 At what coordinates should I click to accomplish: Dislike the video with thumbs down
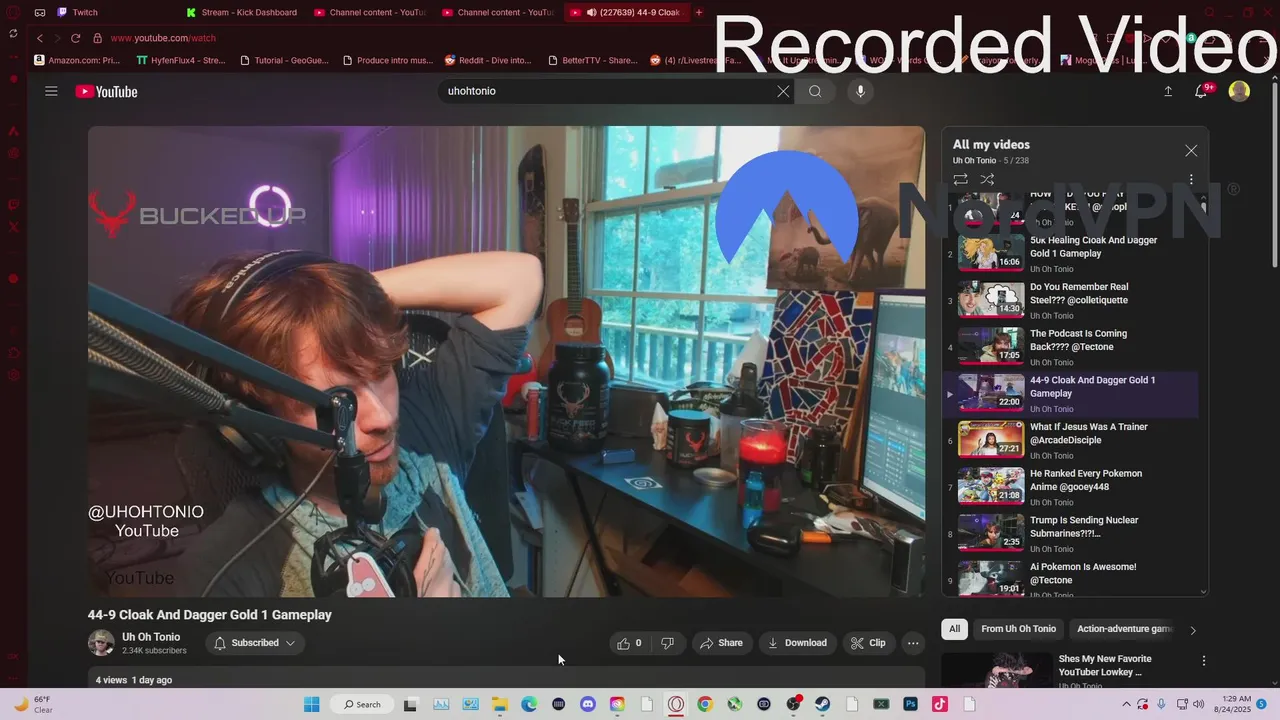(x=667, y=643)
